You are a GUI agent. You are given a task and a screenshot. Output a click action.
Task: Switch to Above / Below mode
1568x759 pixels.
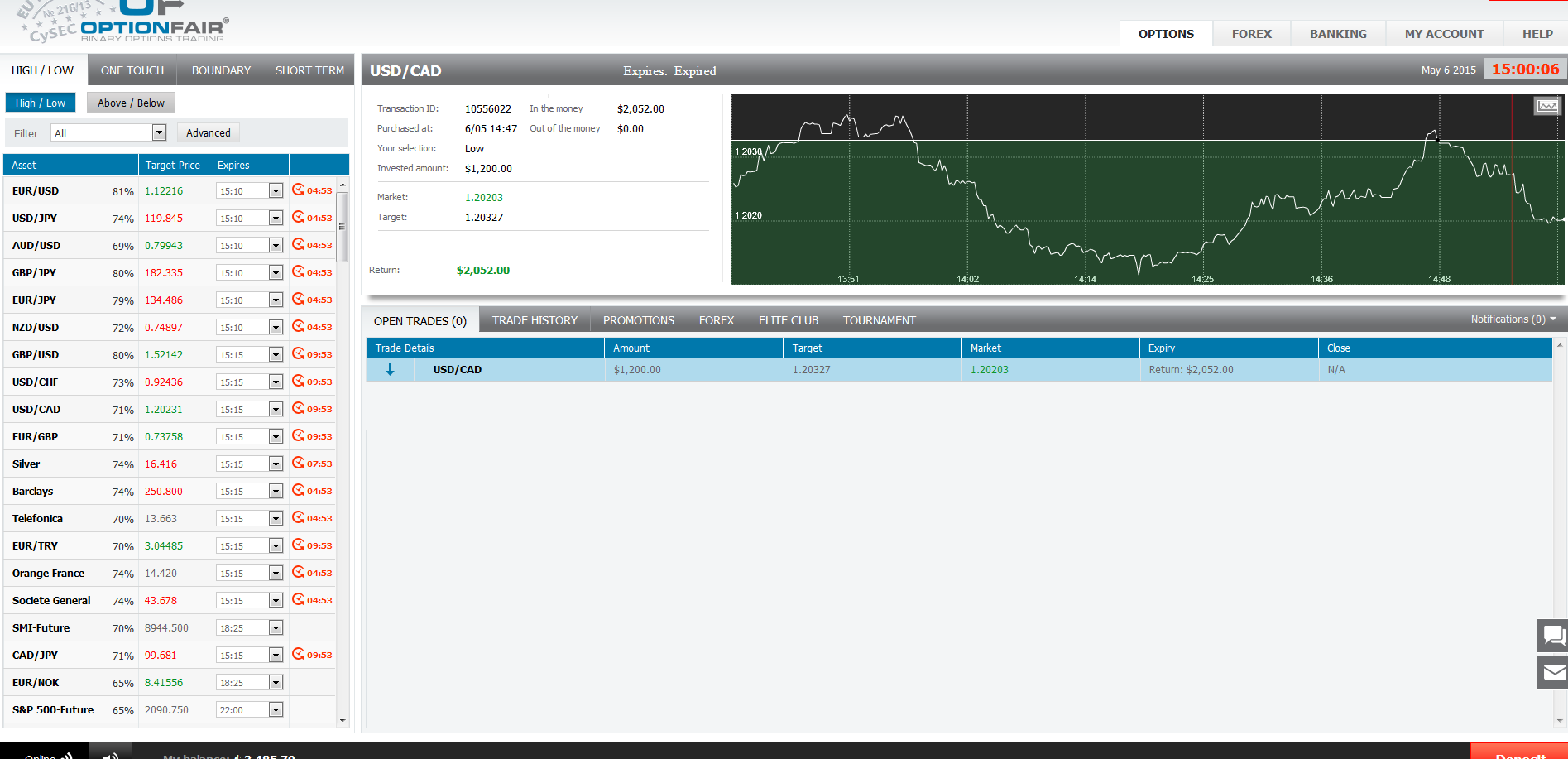coord(131,103)
